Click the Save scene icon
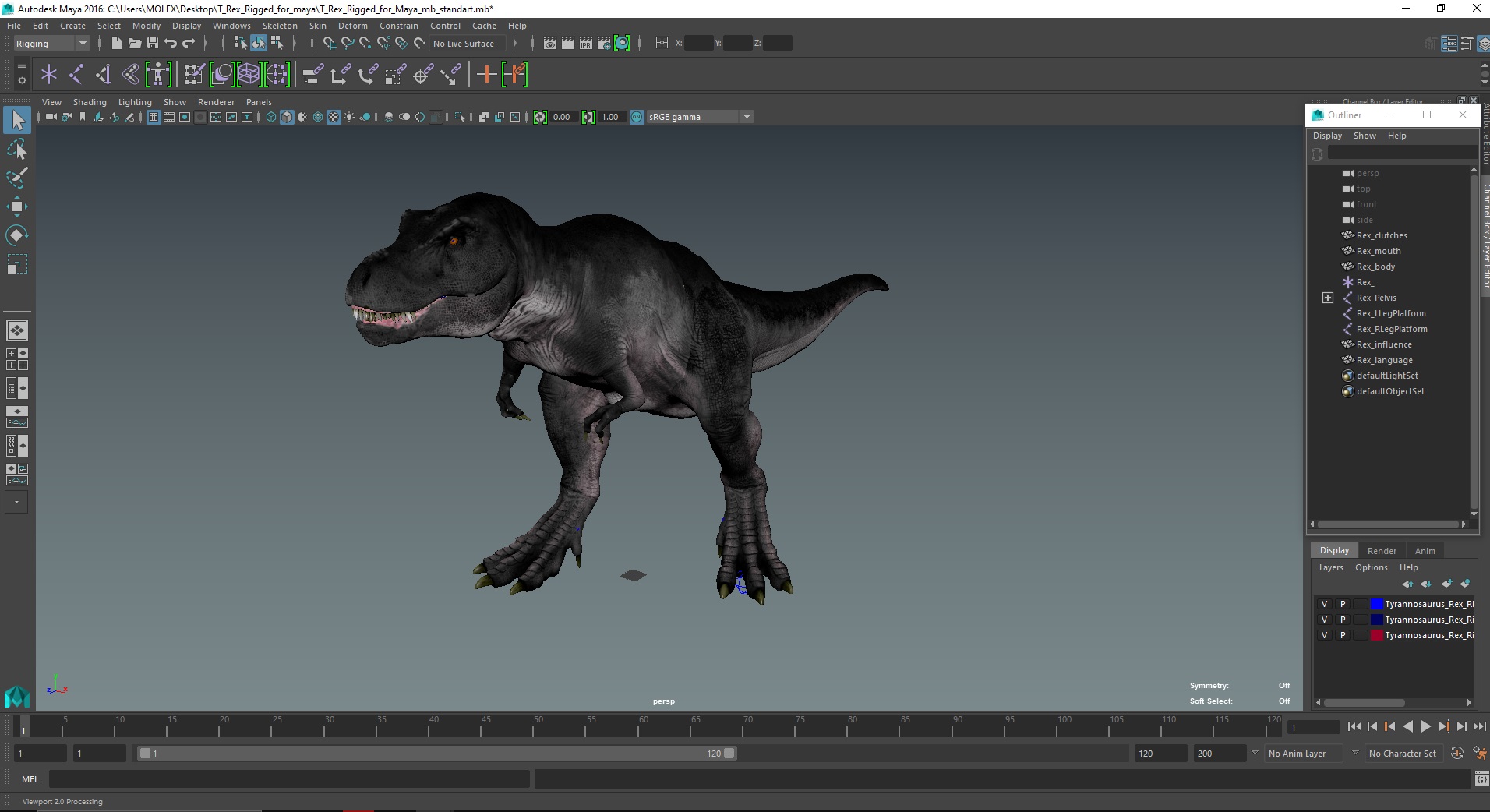1490x812 pixels. tap(153, 44)
